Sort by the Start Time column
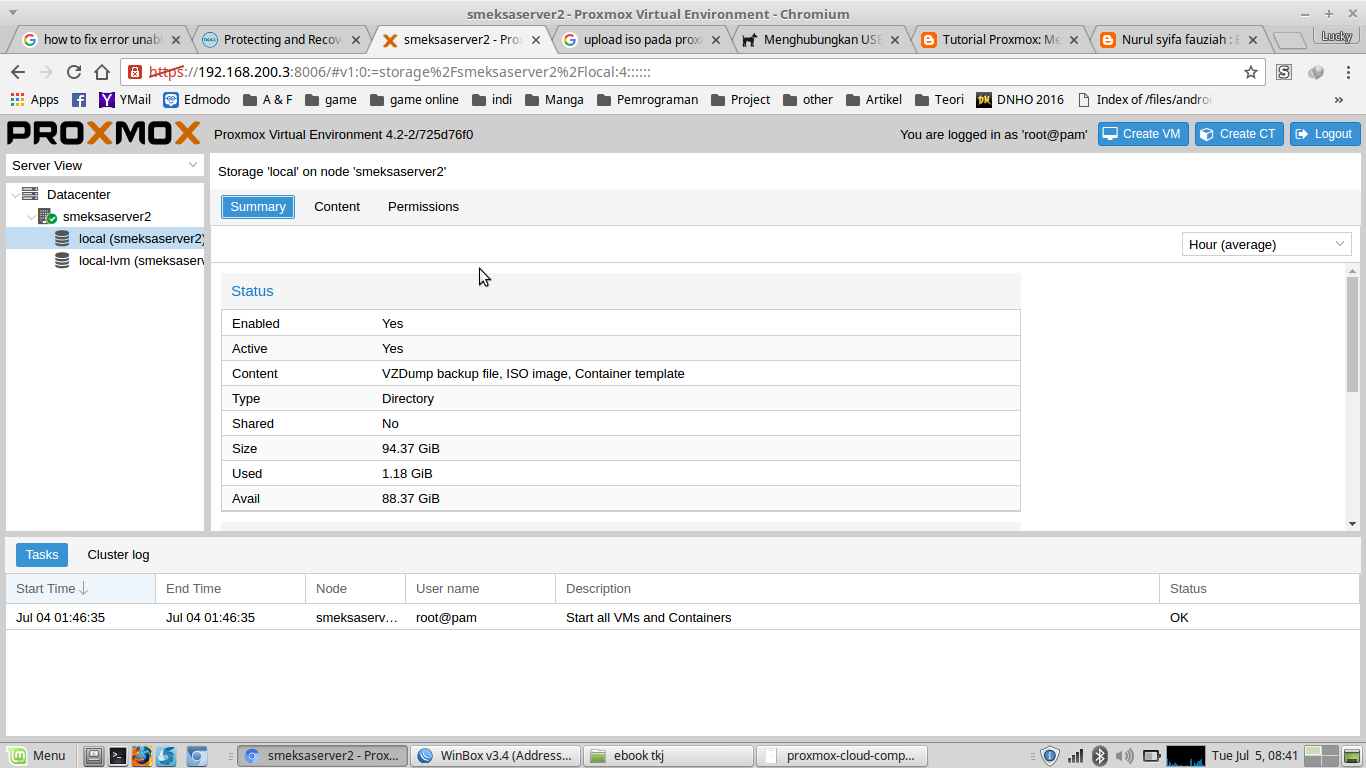The width and height of the screenshot is (1366, 768). click(80, 588)
